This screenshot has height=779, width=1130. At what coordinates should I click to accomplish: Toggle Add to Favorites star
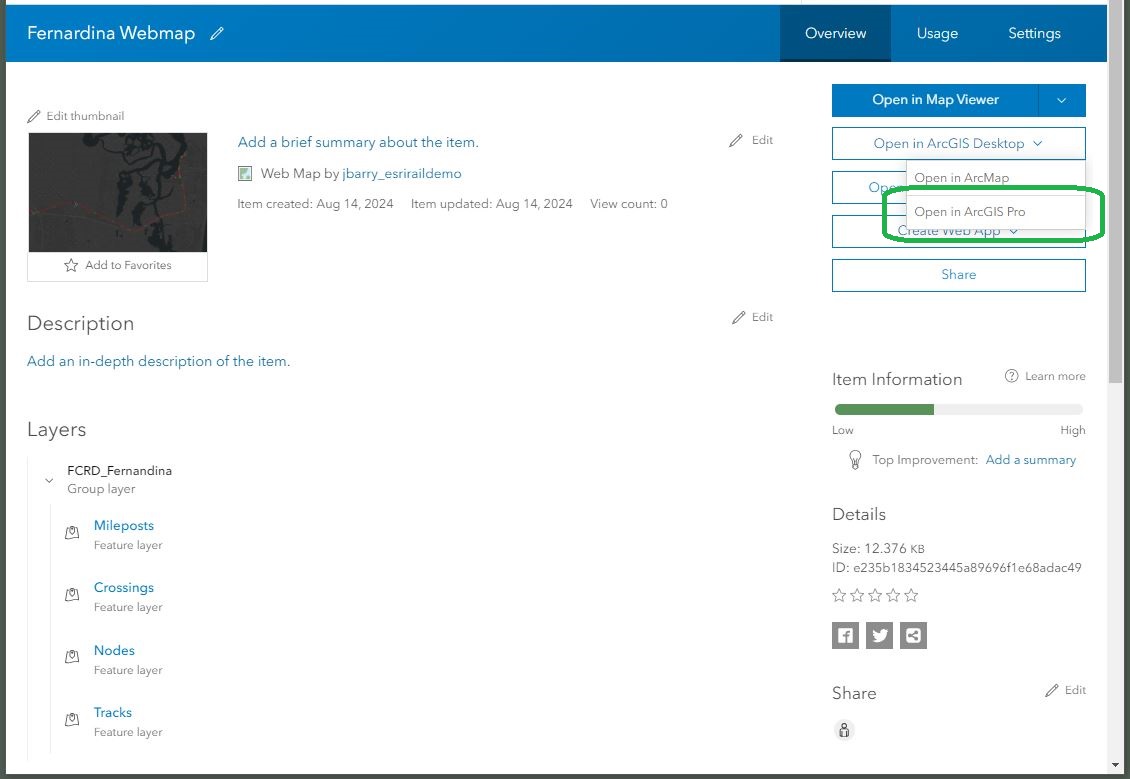[x=71, y=265]
